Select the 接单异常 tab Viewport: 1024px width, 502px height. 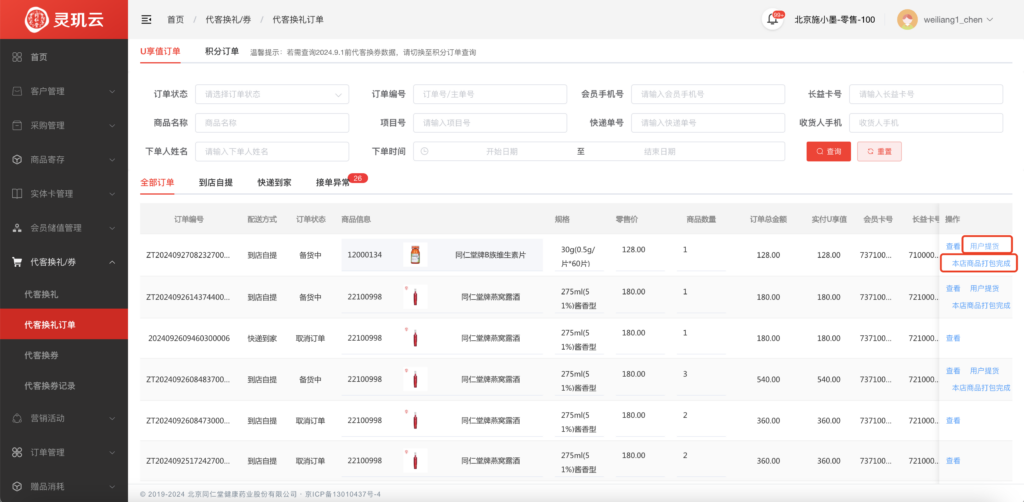(333, 182)
